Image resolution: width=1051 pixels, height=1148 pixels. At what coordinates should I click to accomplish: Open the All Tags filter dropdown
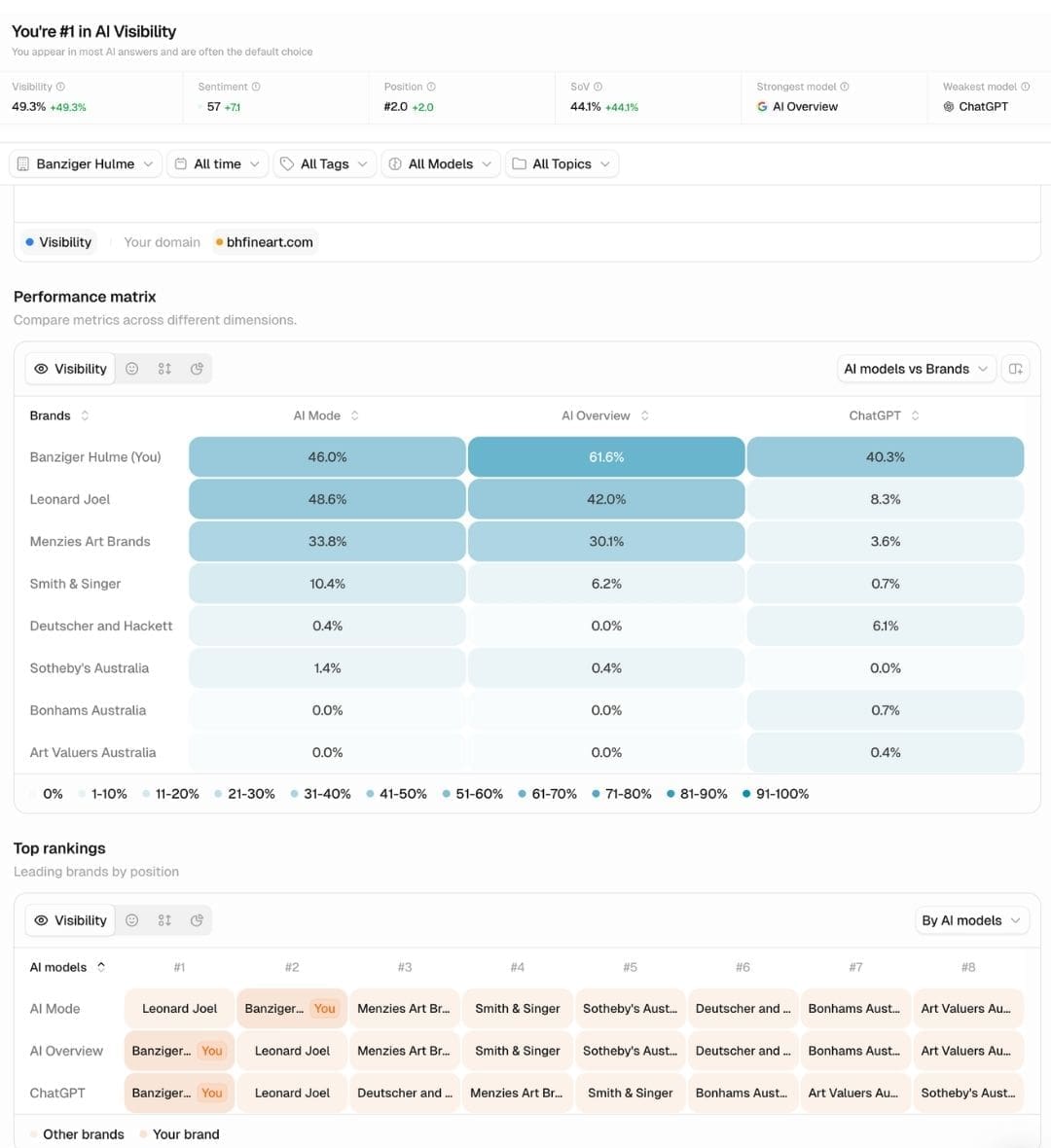click(324, 164)
